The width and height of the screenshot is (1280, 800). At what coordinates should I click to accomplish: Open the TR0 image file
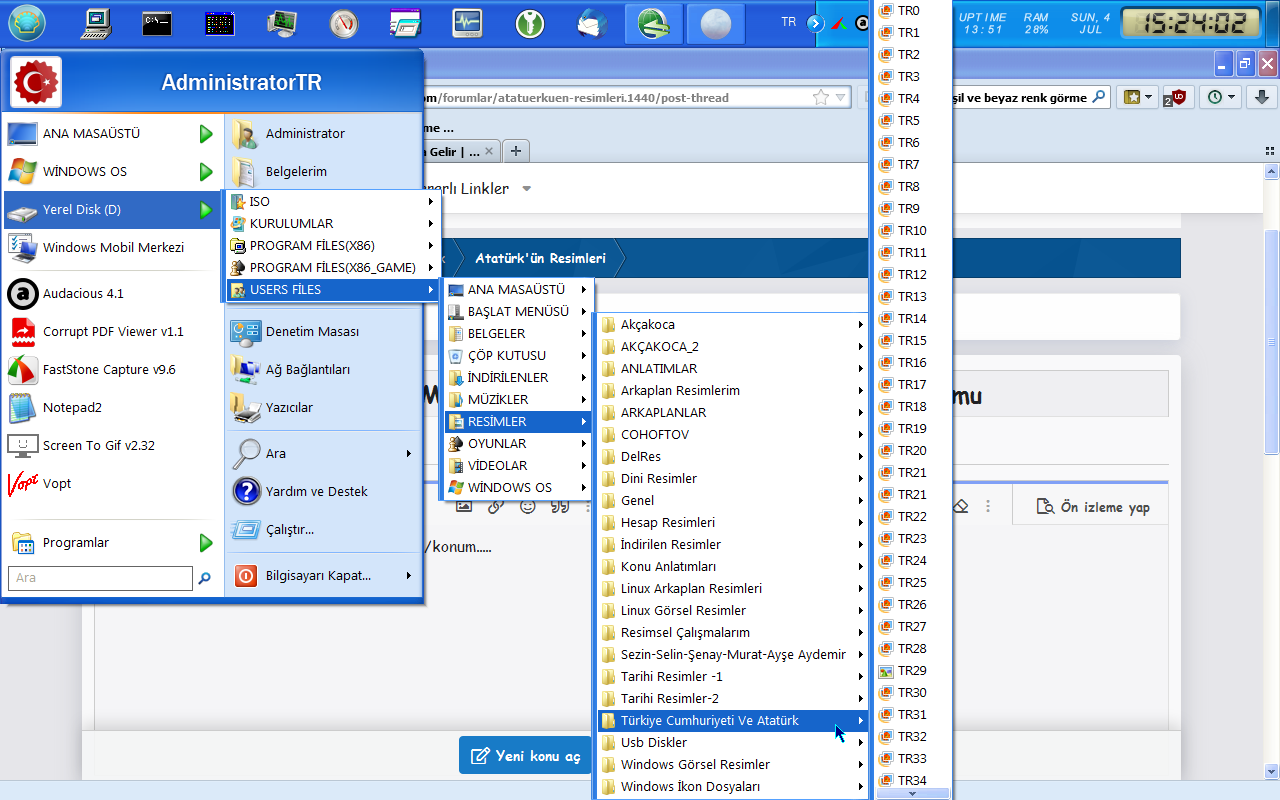911,11
